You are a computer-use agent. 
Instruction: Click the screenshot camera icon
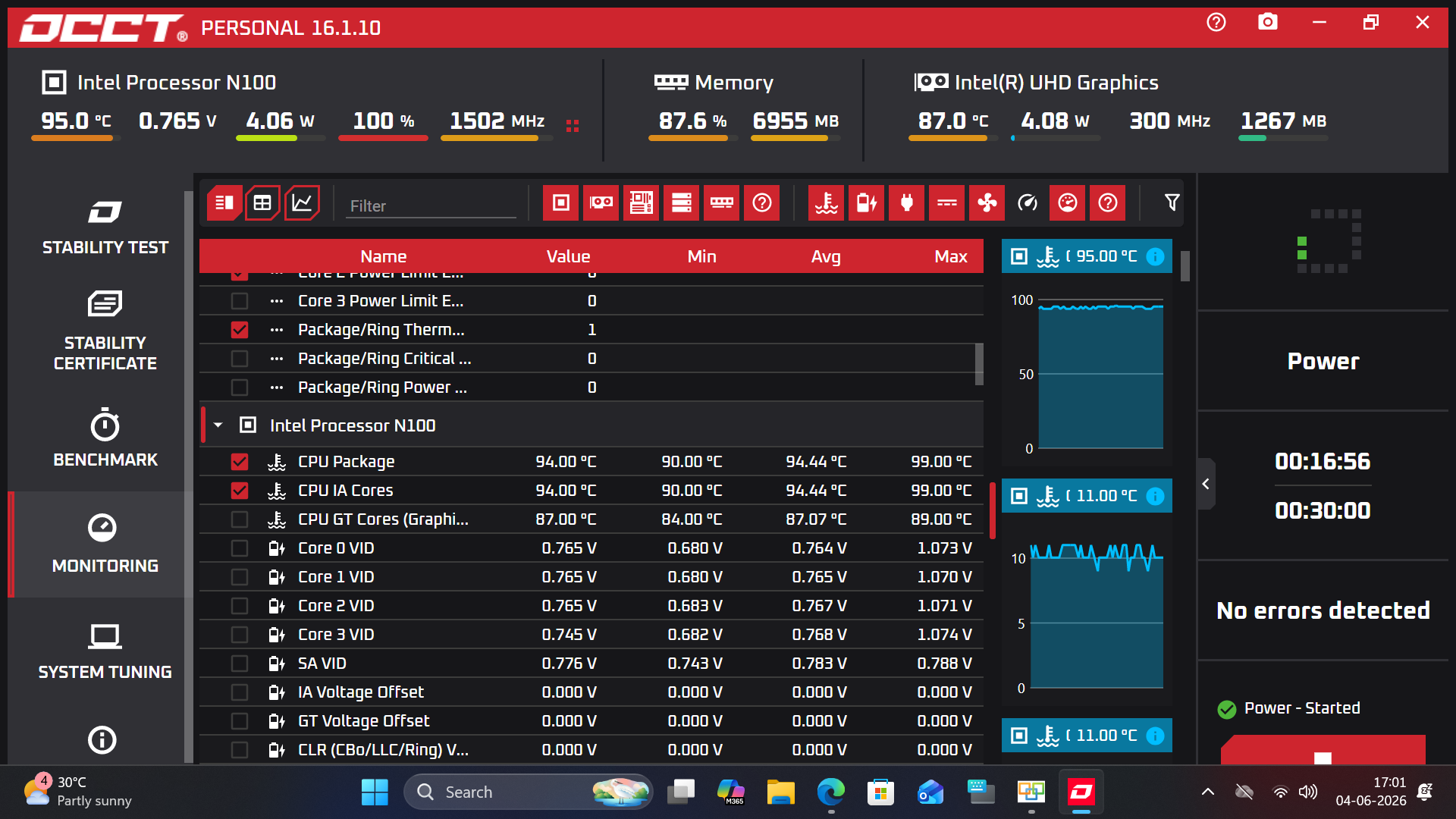click(1268, 22)
